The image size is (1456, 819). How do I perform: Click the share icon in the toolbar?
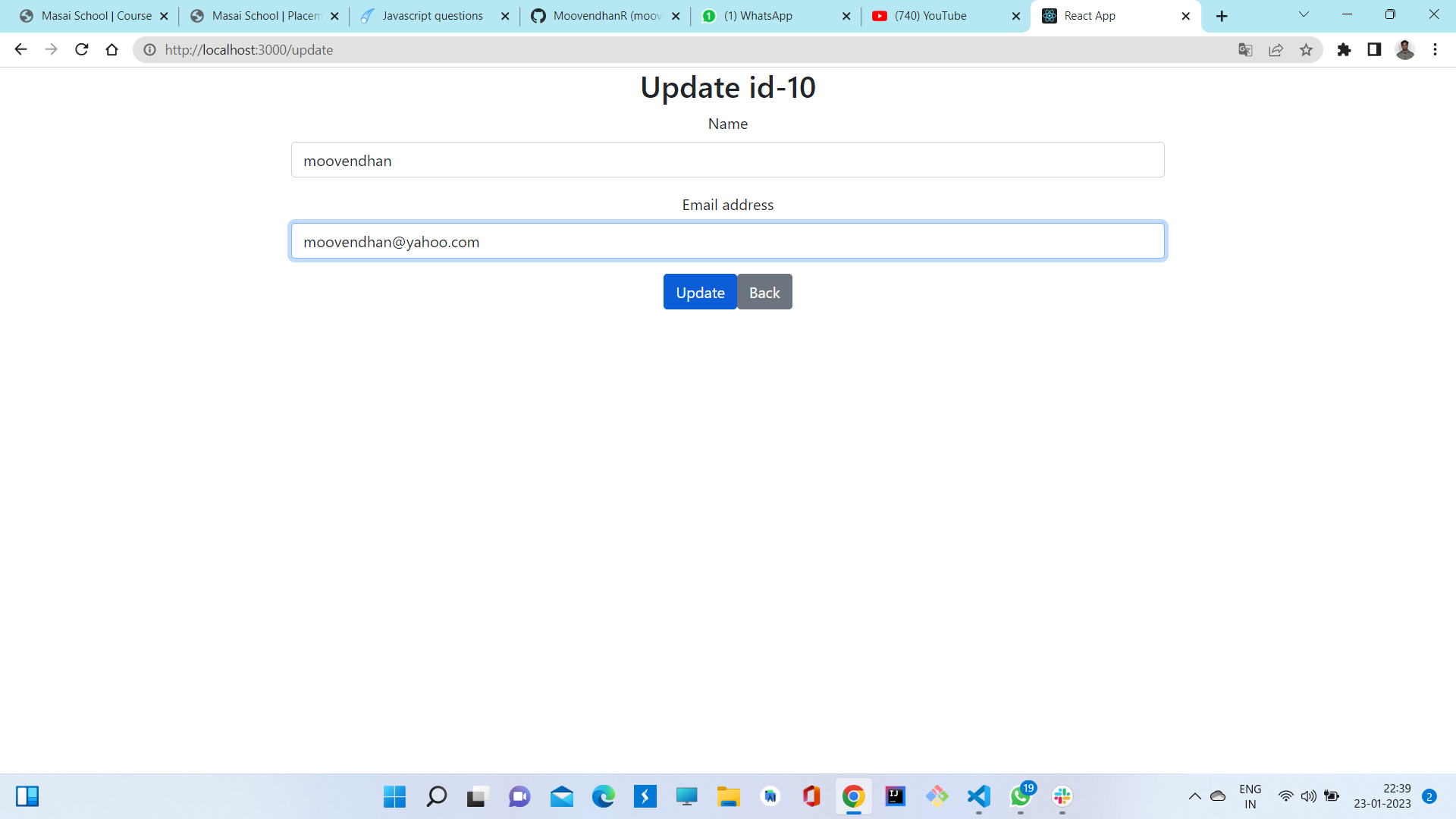tap(1276, 49)
